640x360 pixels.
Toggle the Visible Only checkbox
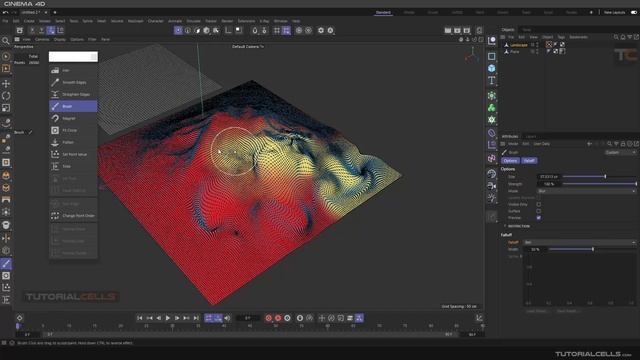(539, 204)
